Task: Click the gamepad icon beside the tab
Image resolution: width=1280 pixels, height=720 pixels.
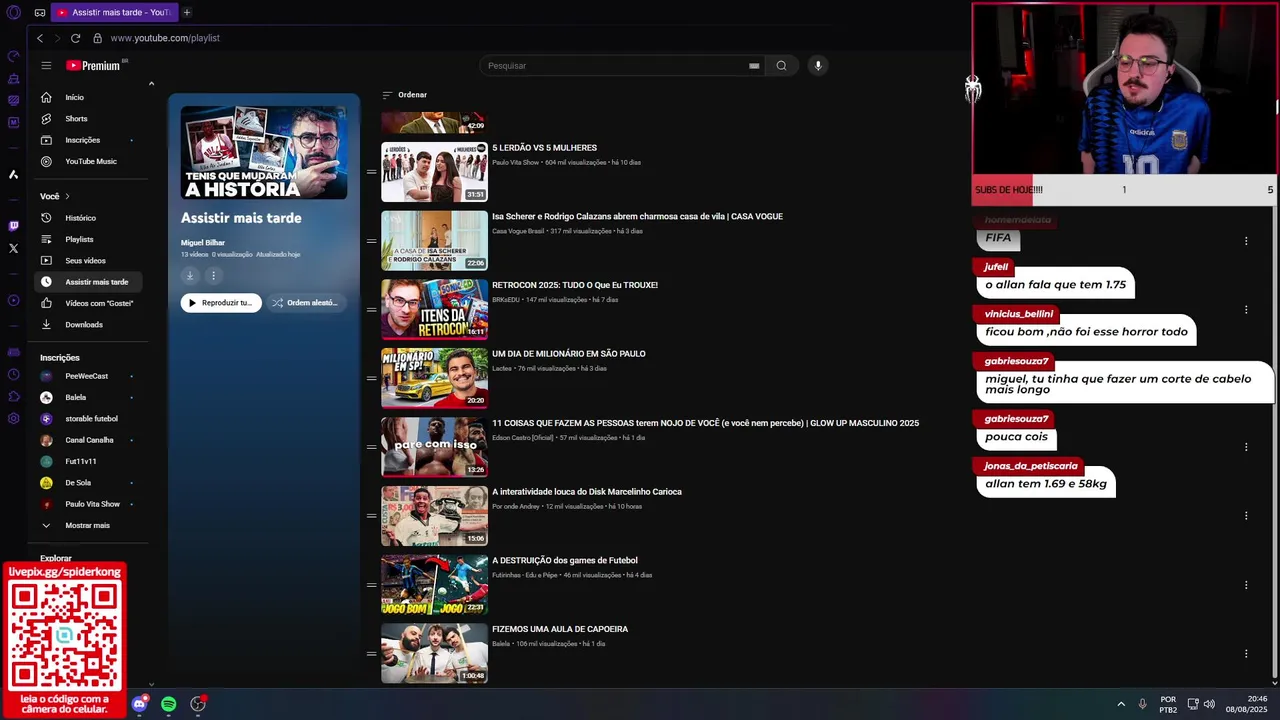Action: (40, 13)
